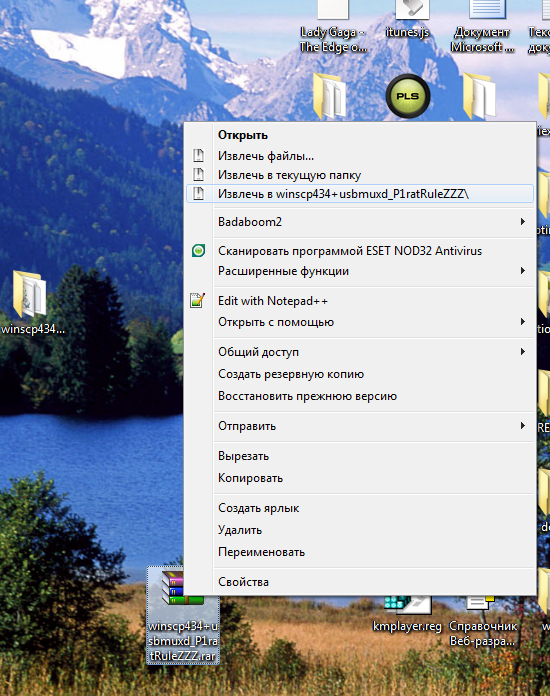Viewport: 550px width, 696px height.
Task: Select the winscp434+usbmuxd_P1ratRuleZZZ.rar archive icon
Action: click(183, 615)
